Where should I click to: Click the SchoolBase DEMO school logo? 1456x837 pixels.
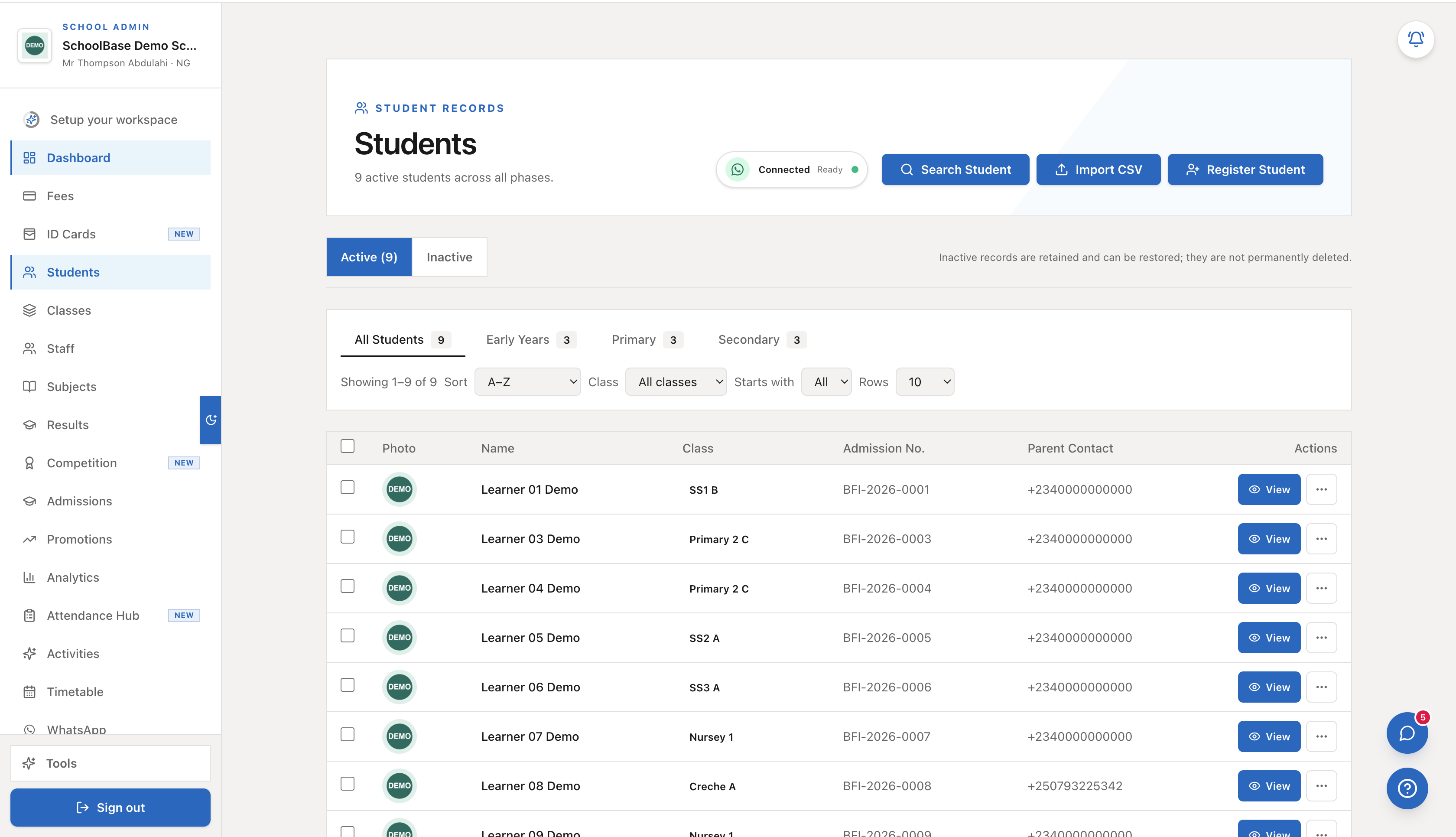[35, 46]
